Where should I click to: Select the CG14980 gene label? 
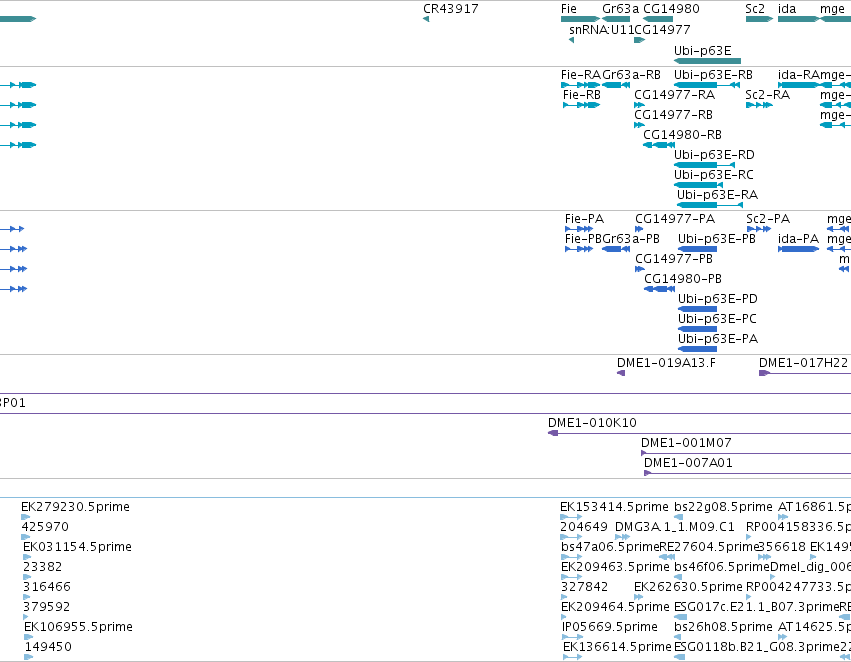[x=671, y=9]
